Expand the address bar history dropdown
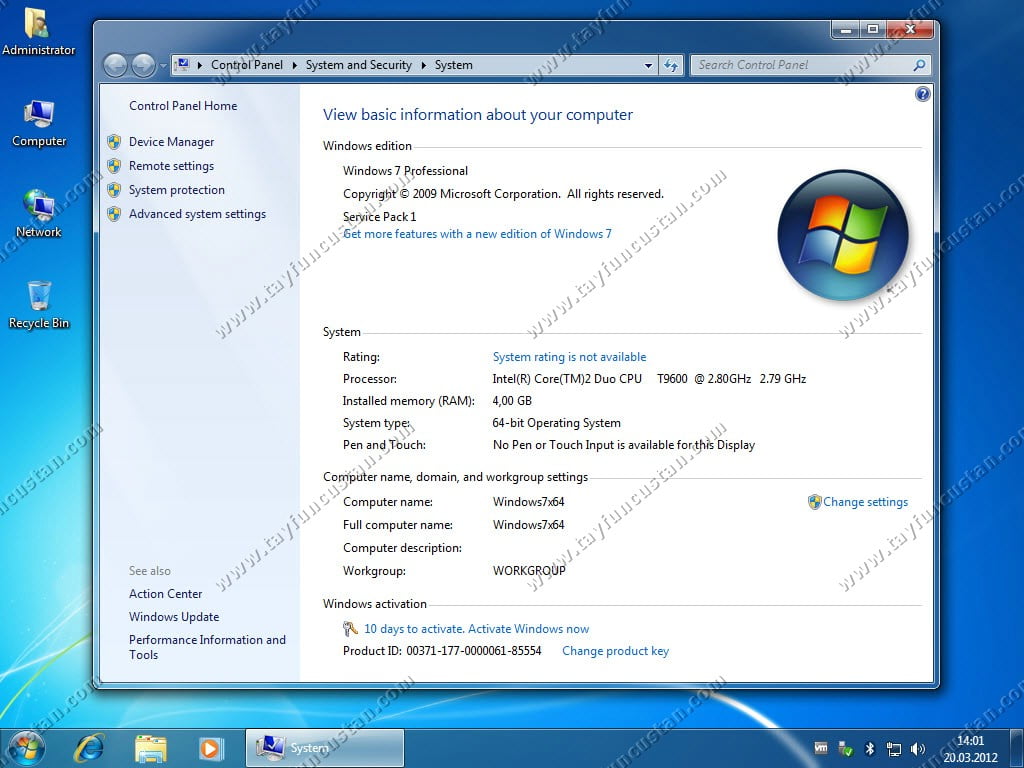1024x768 pixels. click(648, 65)
